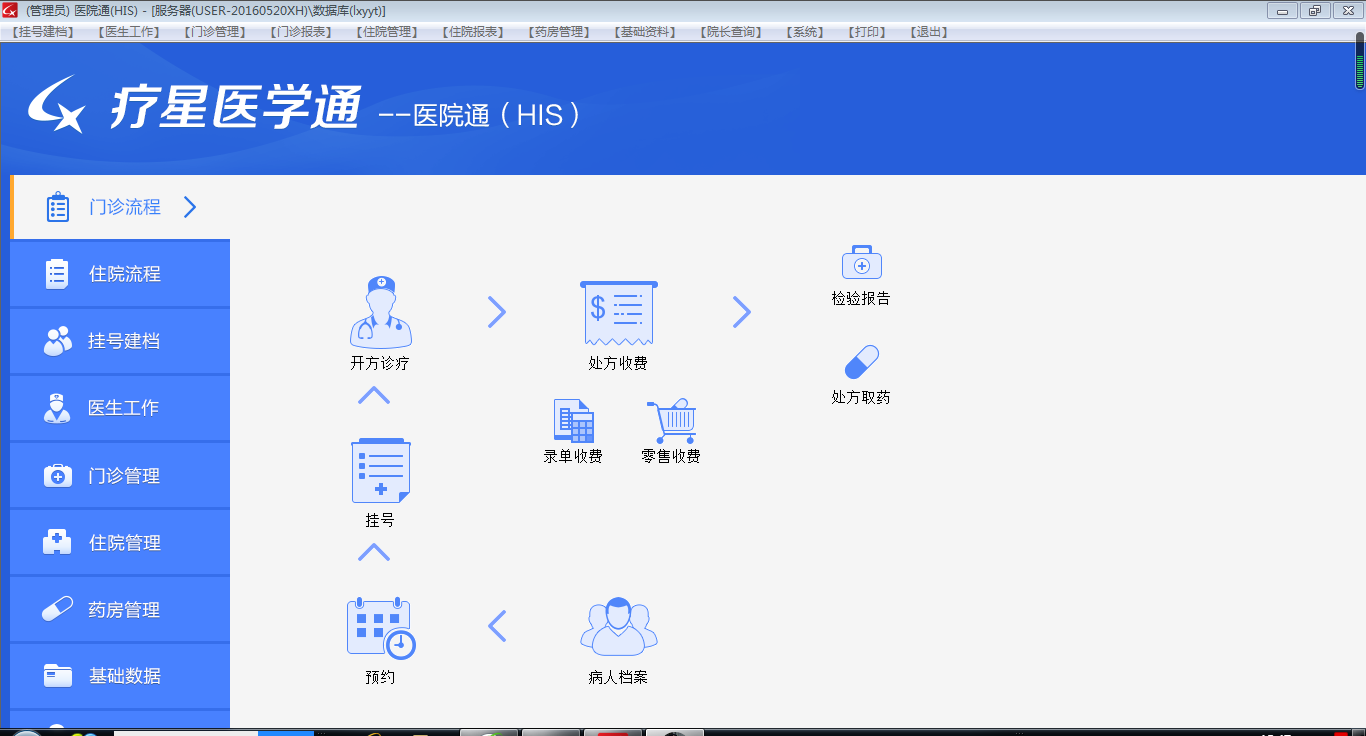Open 挂号建档 in the left sidebar
This screenshot has height=736, width=1366.
[120, 341]
